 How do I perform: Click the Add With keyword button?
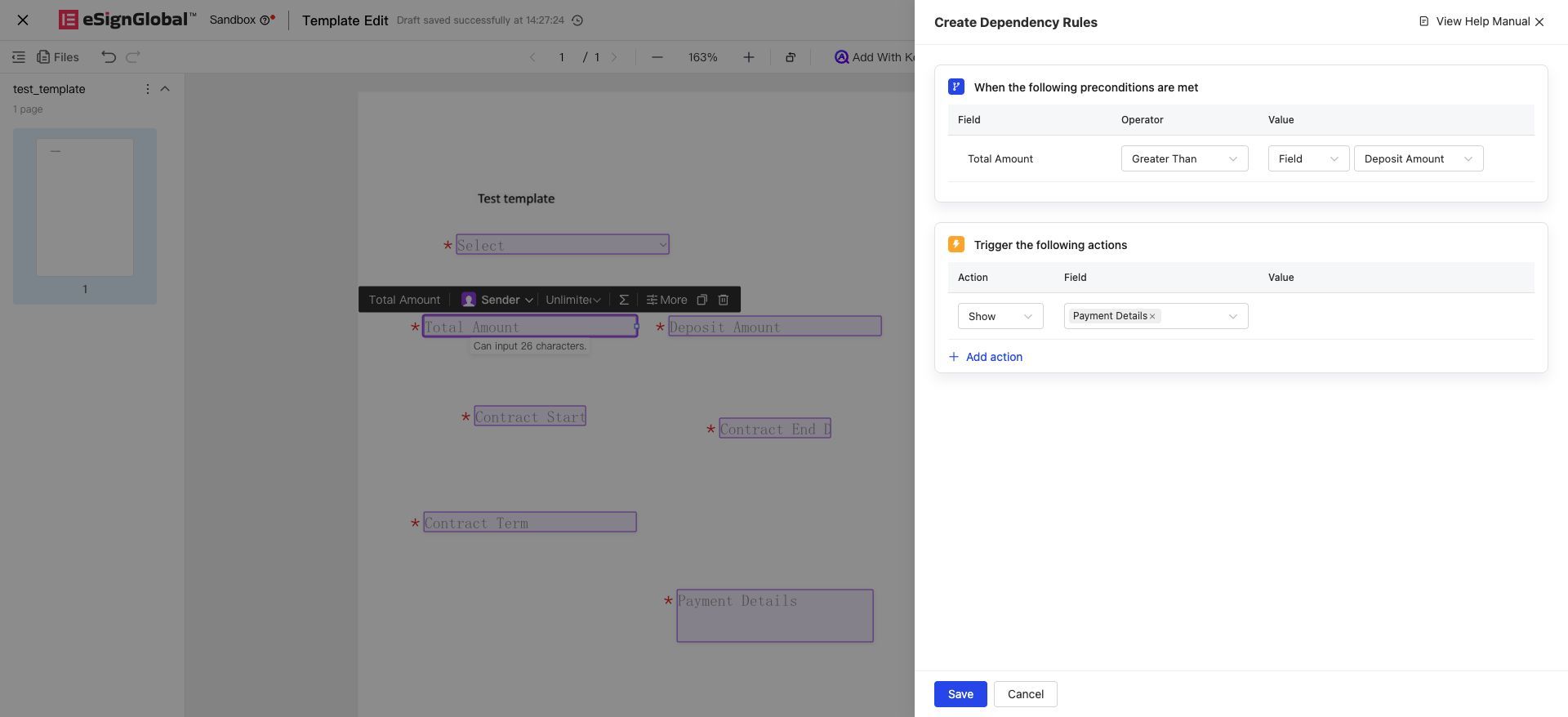(875, 57)
